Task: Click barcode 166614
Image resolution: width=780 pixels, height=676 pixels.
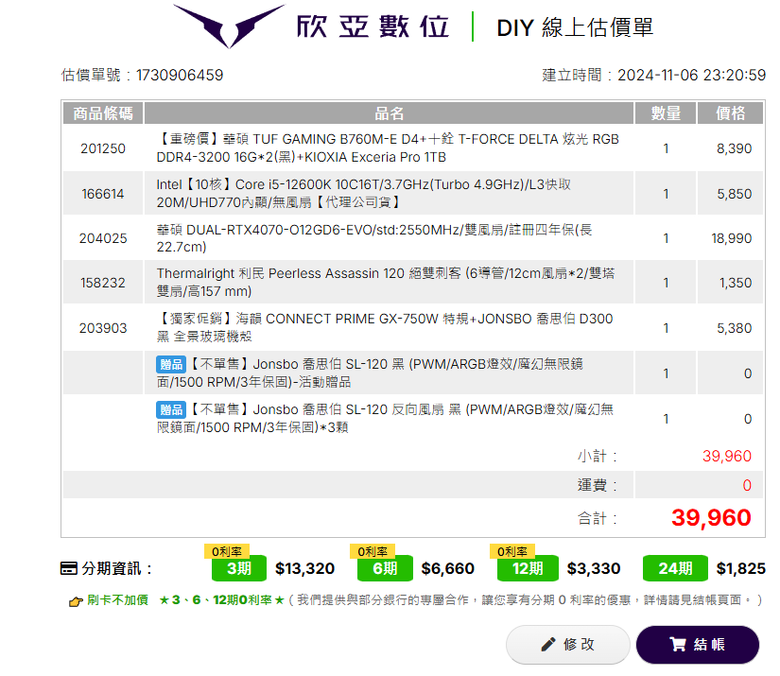Action: 103,193
